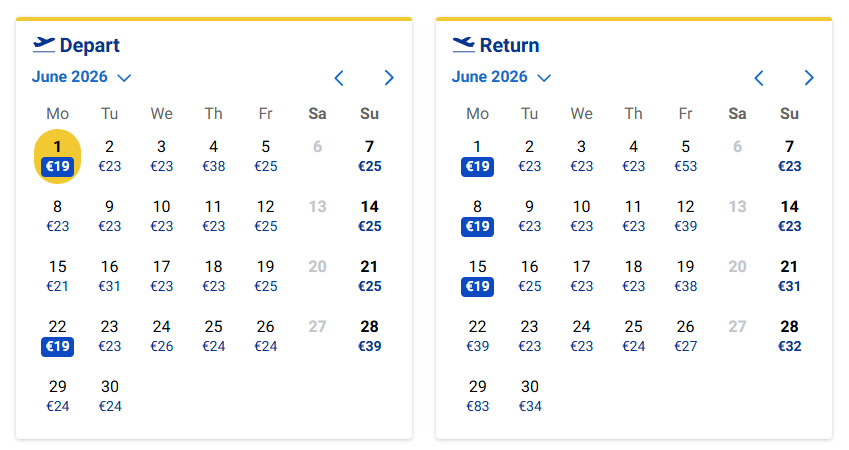Select Sunday June 14 departure date

pos(370,216)
